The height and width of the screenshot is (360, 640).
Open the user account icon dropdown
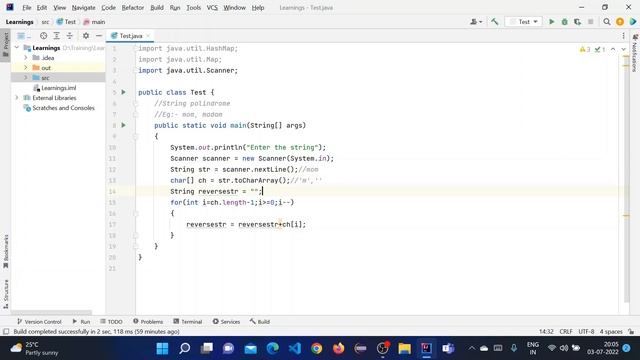(x=476, y=22)
